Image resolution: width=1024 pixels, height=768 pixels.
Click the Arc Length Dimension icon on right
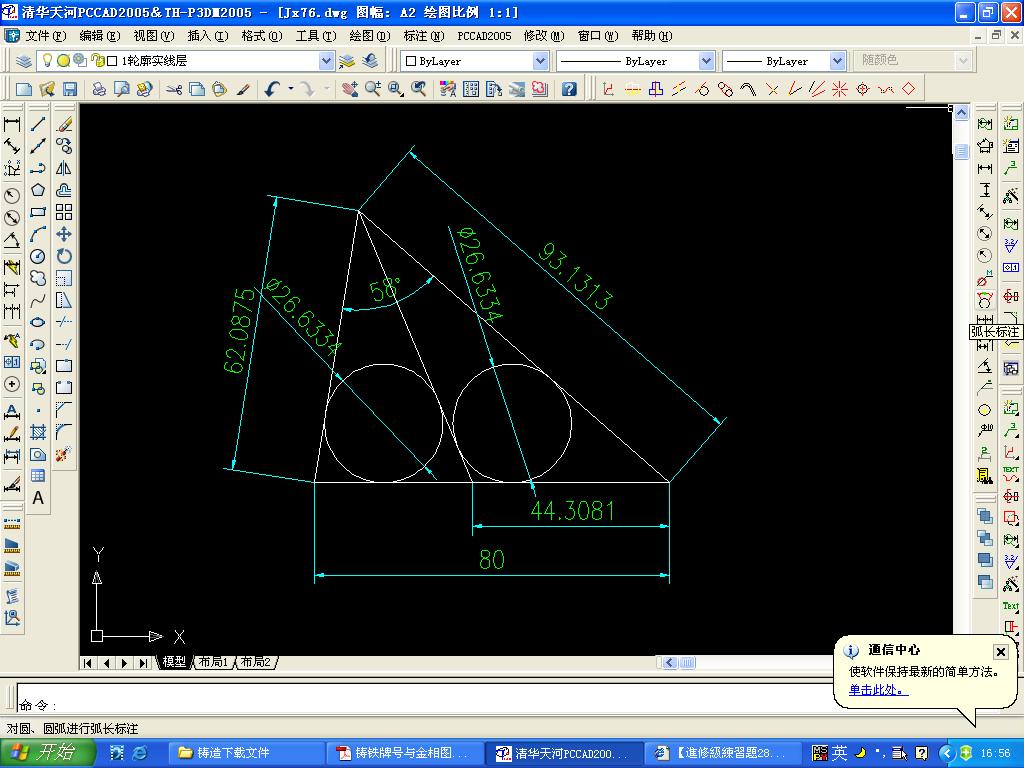tap(985, 300)
